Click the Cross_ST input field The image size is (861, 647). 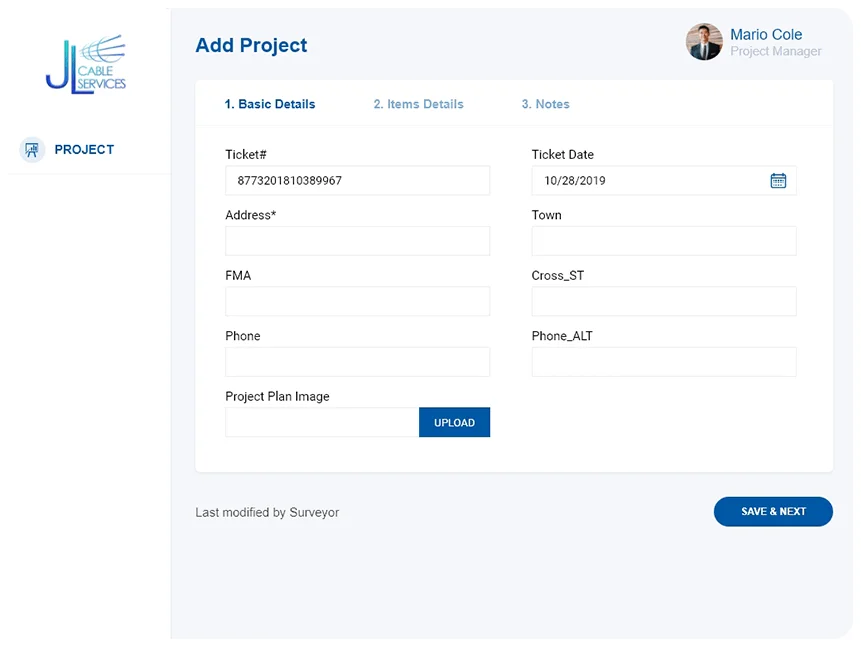coord(663,301)
